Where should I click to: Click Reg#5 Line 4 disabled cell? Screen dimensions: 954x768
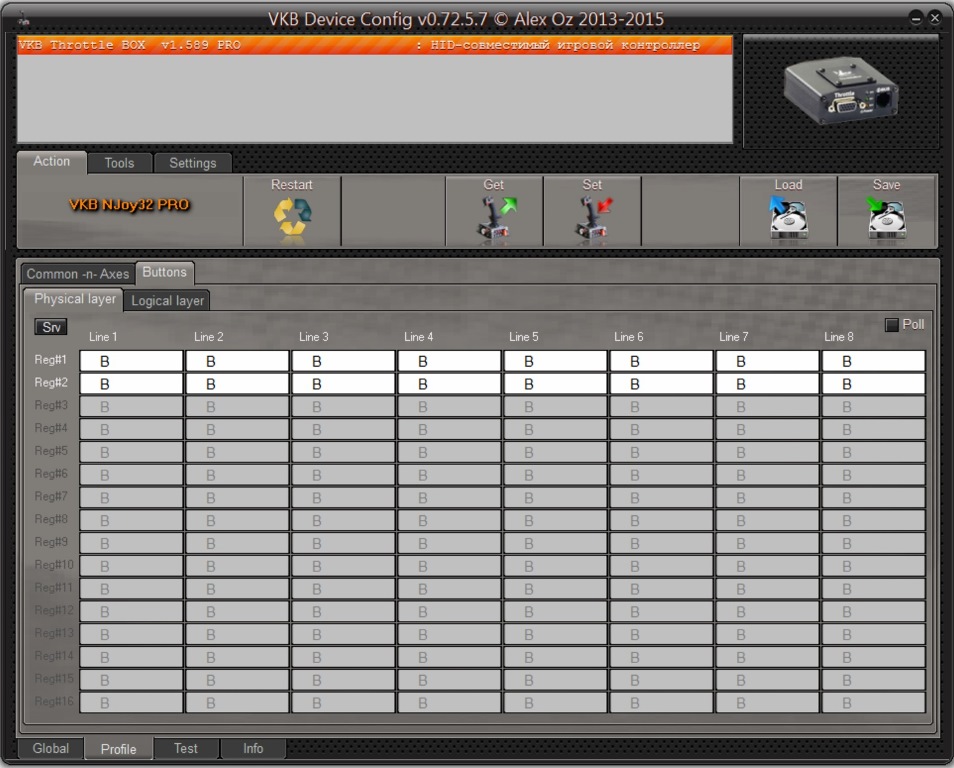pos(450,452)
